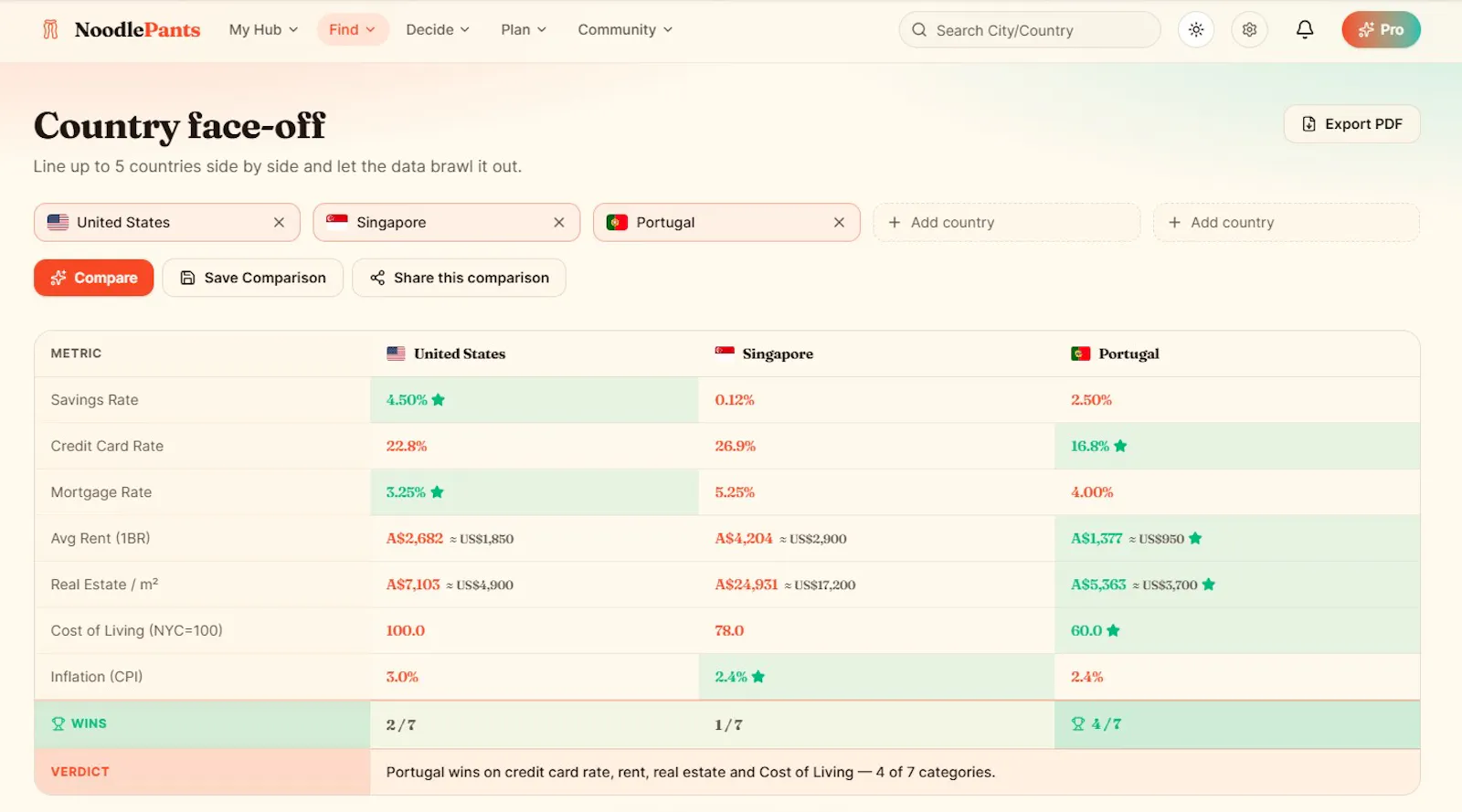This screenshot has height=812, width=1462.
Task: Click trophy icon in WINS row label
Action: pos(58,723)
